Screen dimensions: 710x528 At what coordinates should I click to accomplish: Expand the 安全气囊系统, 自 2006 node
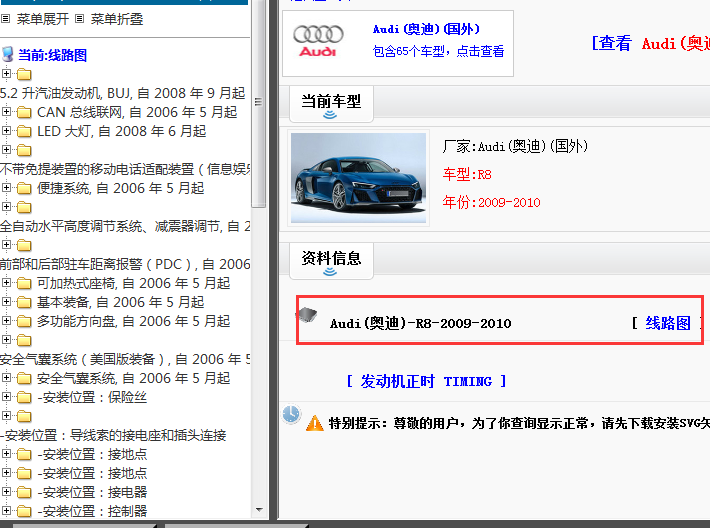pos(6,378)
